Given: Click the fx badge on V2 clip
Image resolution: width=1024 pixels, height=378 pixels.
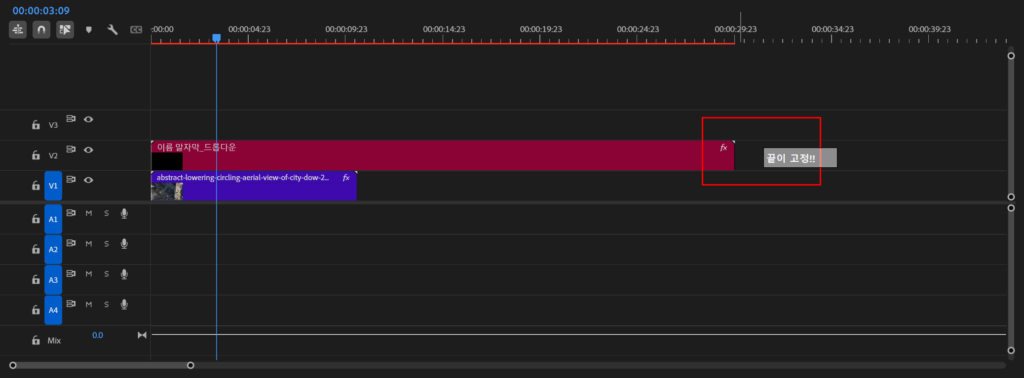Looking at the screenshot, I should pyautogui.click(x=723, y=148).
